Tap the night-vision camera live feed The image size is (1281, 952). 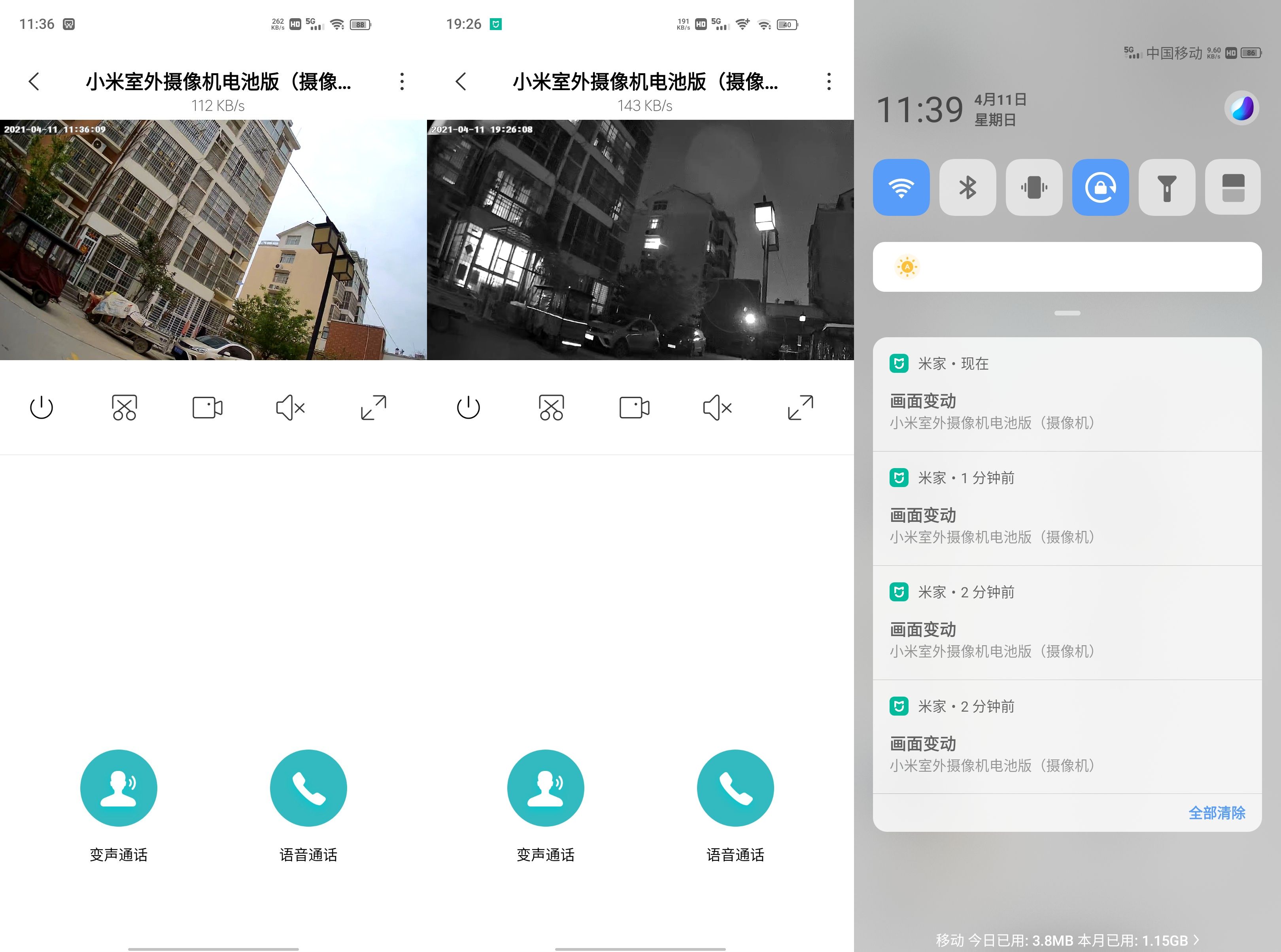640,240
